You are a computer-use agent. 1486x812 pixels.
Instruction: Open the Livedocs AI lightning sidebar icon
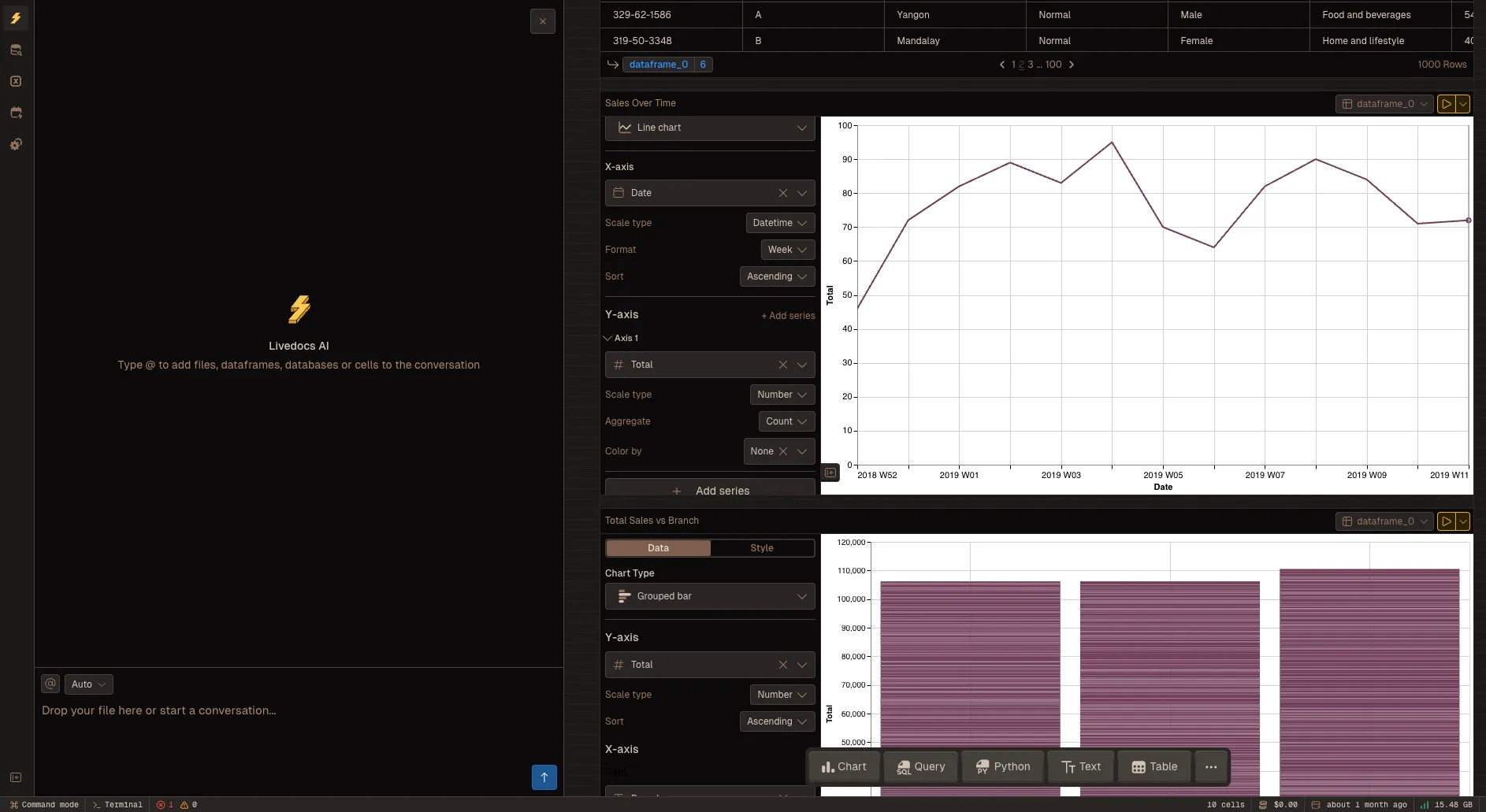16,17
